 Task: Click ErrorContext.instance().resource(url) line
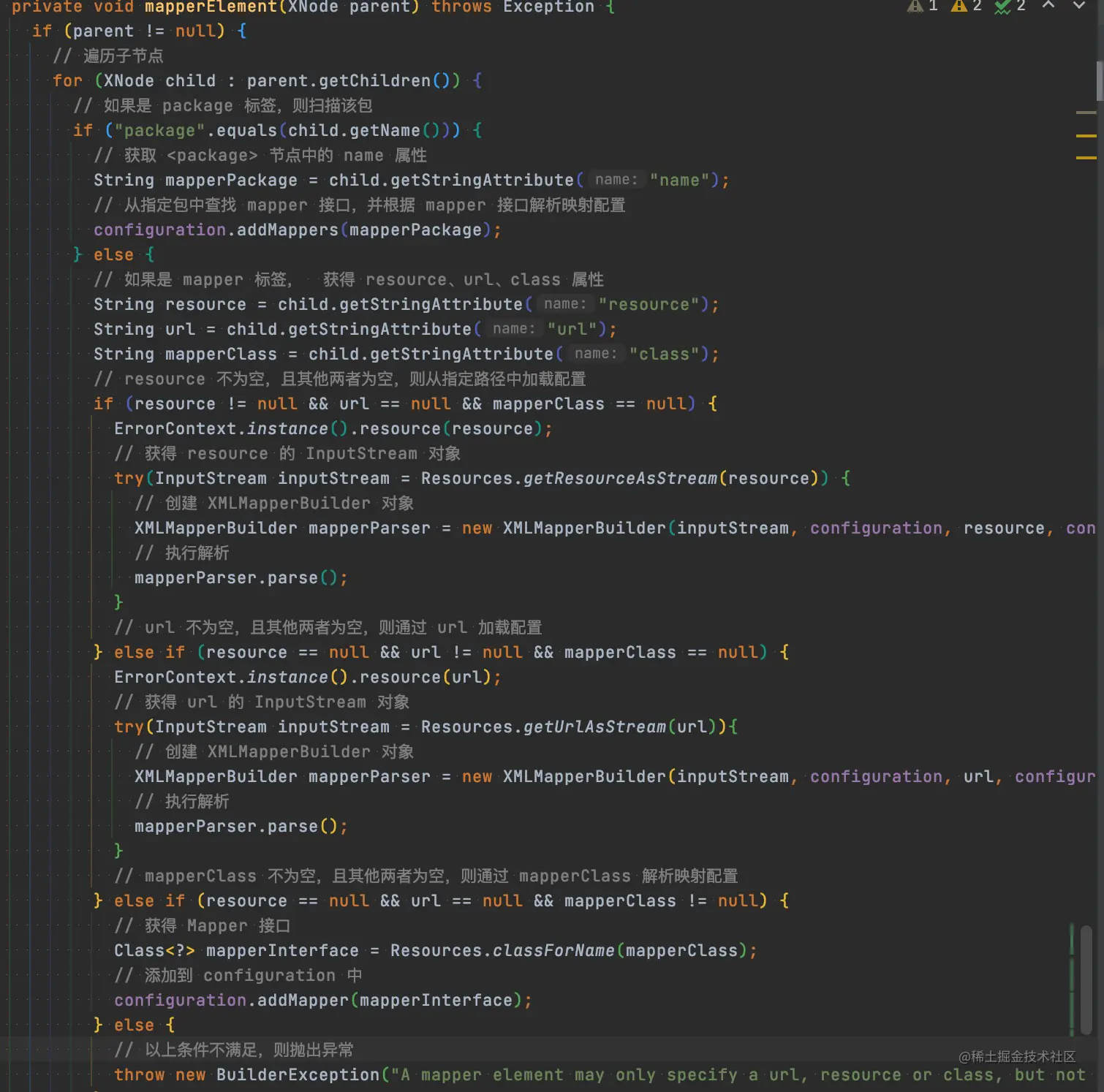click(x=308, y=677)
